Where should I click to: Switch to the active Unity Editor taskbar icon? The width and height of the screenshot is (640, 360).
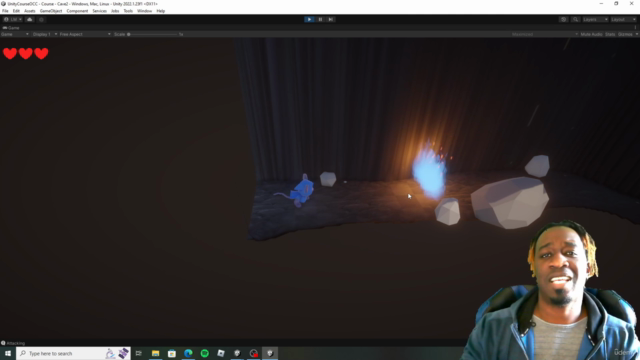[x=270, y=353]
